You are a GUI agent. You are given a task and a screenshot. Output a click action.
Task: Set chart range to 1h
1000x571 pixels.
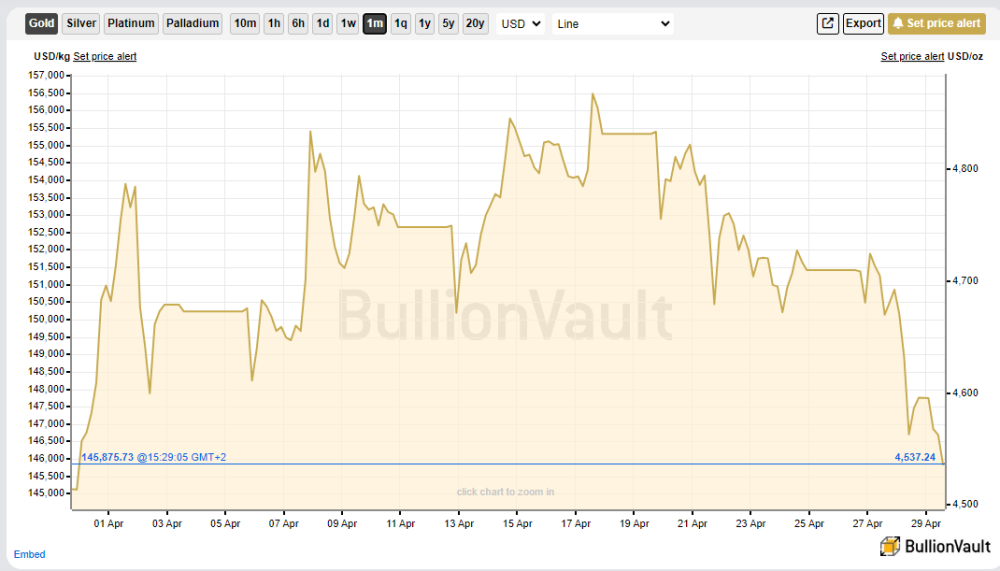(274, 24)
